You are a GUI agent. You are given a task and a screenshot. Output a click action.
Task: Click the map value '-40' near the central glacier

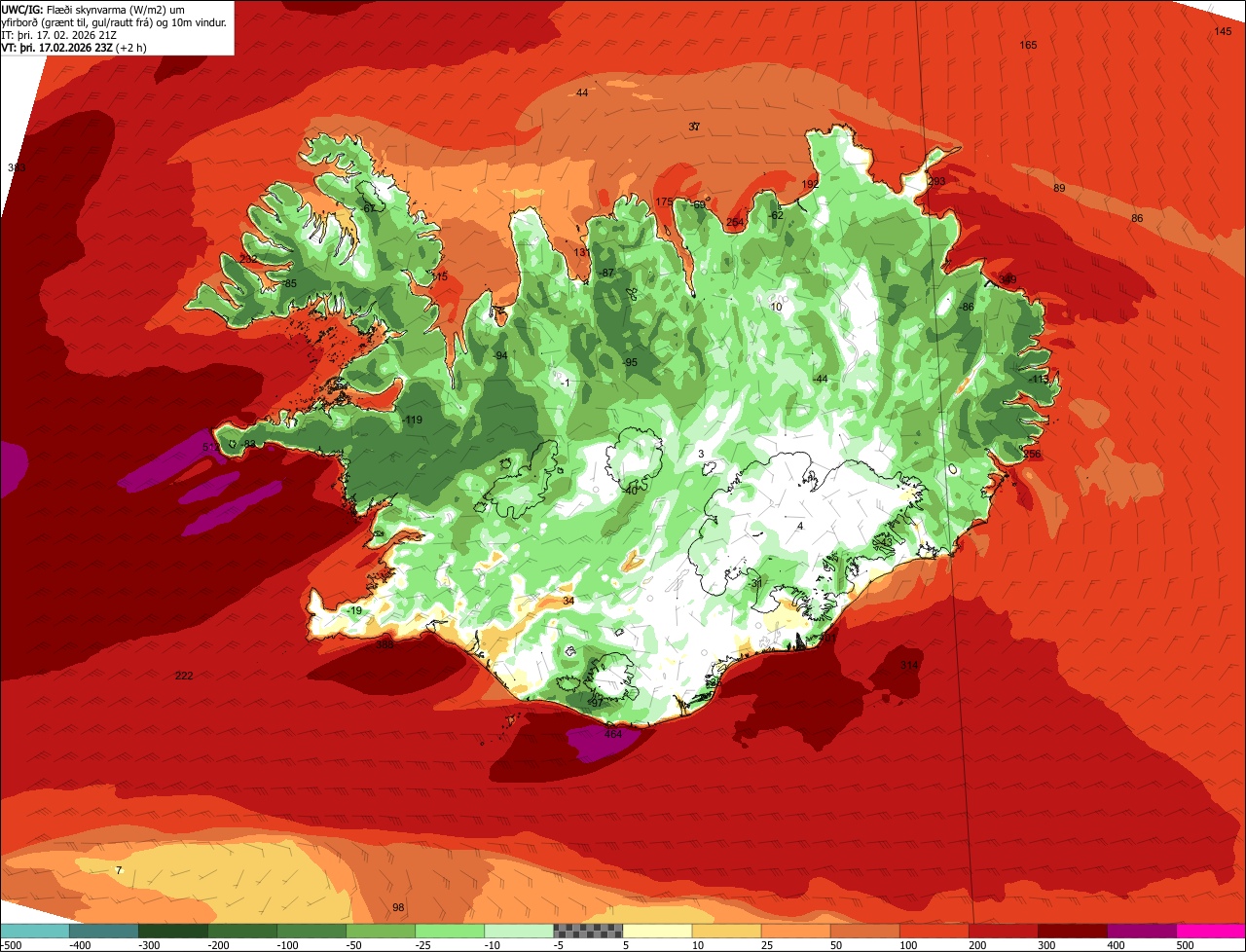(x=630, y=491)
